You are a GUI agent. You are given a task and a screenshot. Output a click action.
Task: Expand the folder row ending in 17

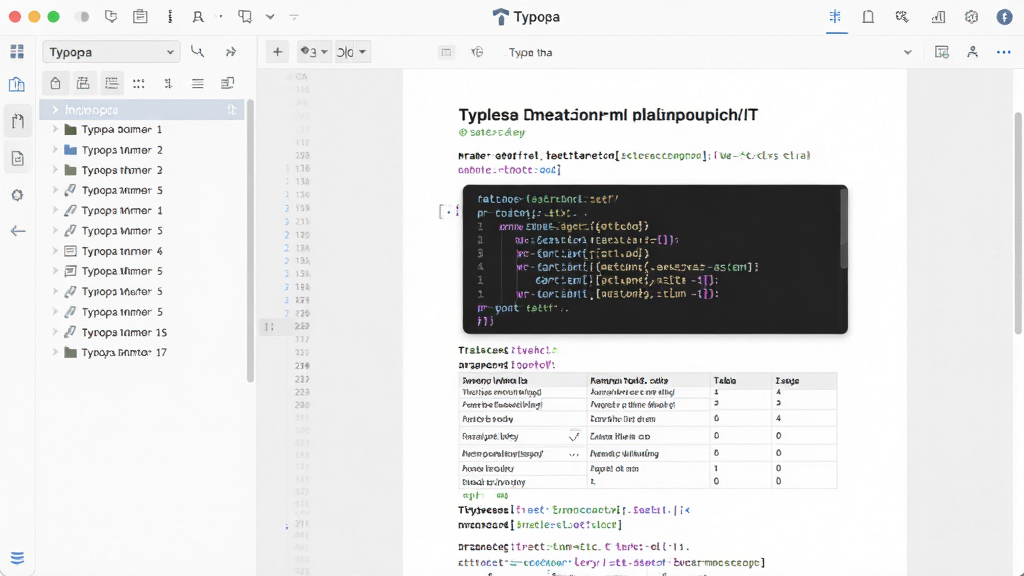click(x=55, y=352)
